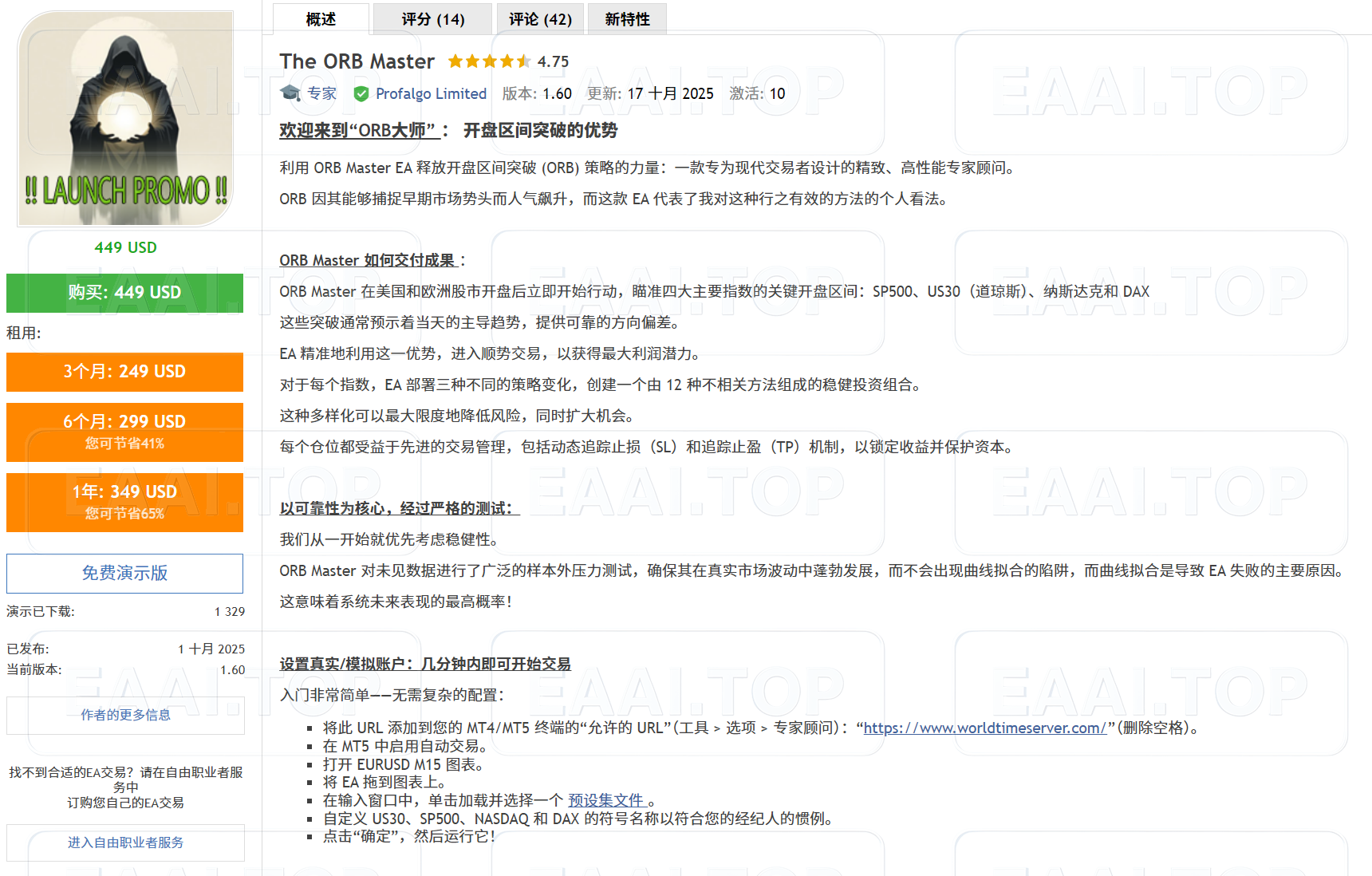Viewport: 1372px width, 876px height.
Task: Select the 概述 tab
Action: (320, 18)
